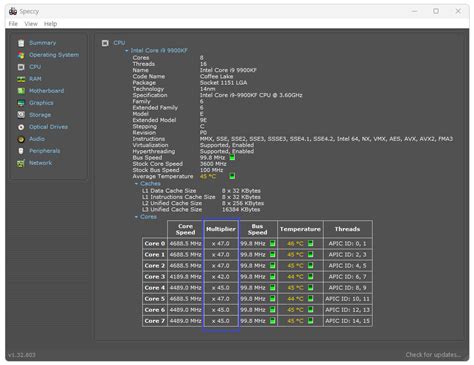Click the L3 Unified Cache Size label
Screen dimensions: 474x365
click(x=172, y=209)
